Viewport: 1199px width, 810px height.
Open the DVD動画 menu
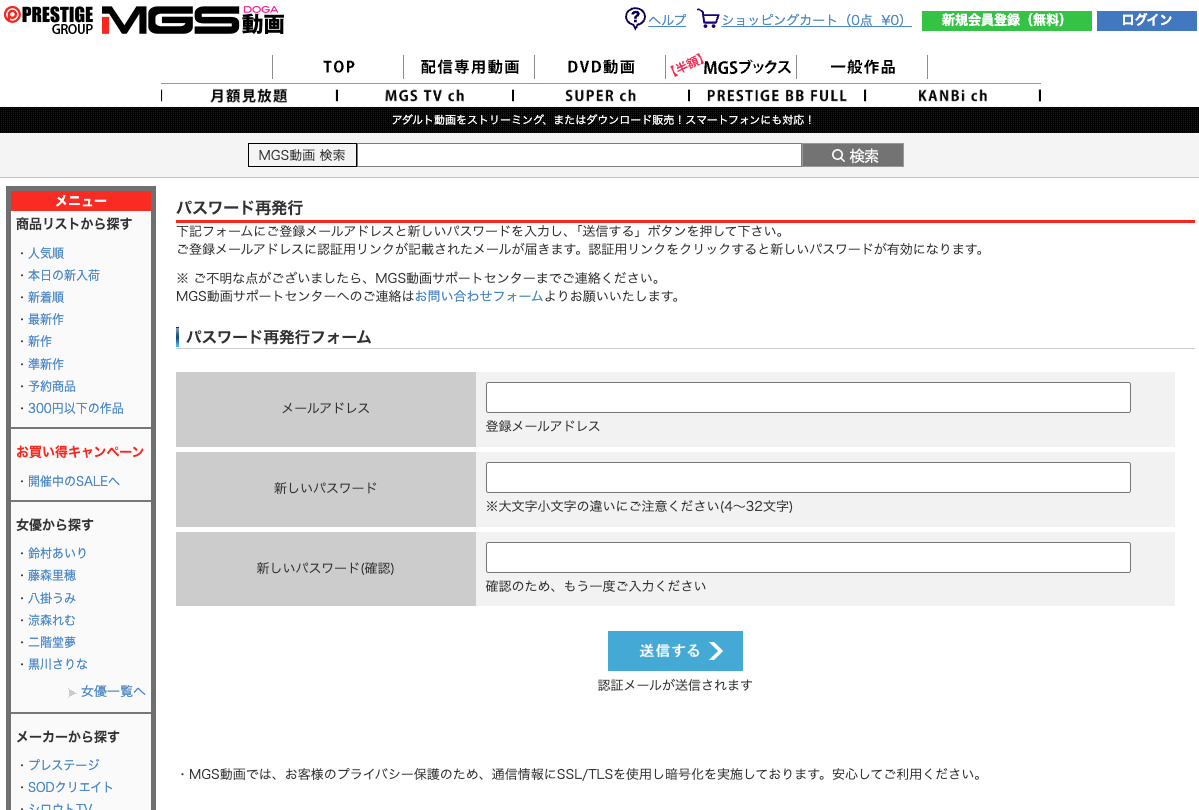[x=601, y=67]
